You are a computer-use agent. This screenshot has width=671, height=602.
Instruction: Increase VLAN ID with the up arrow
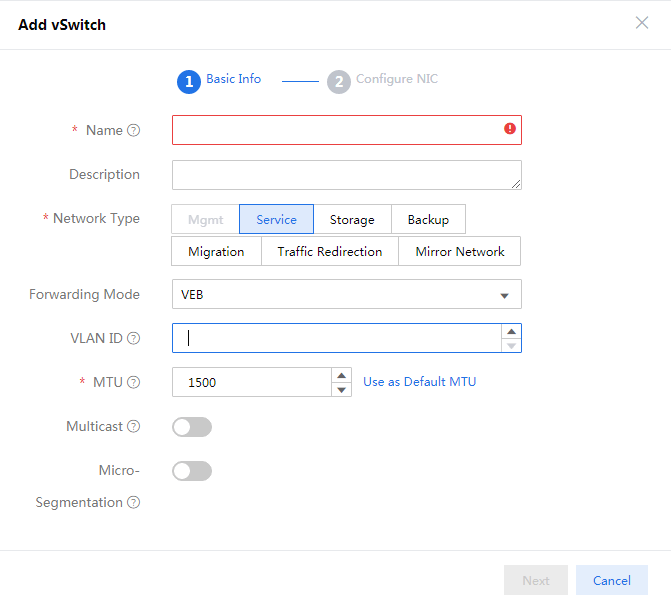pyautogui.click(x=511, y=331)
